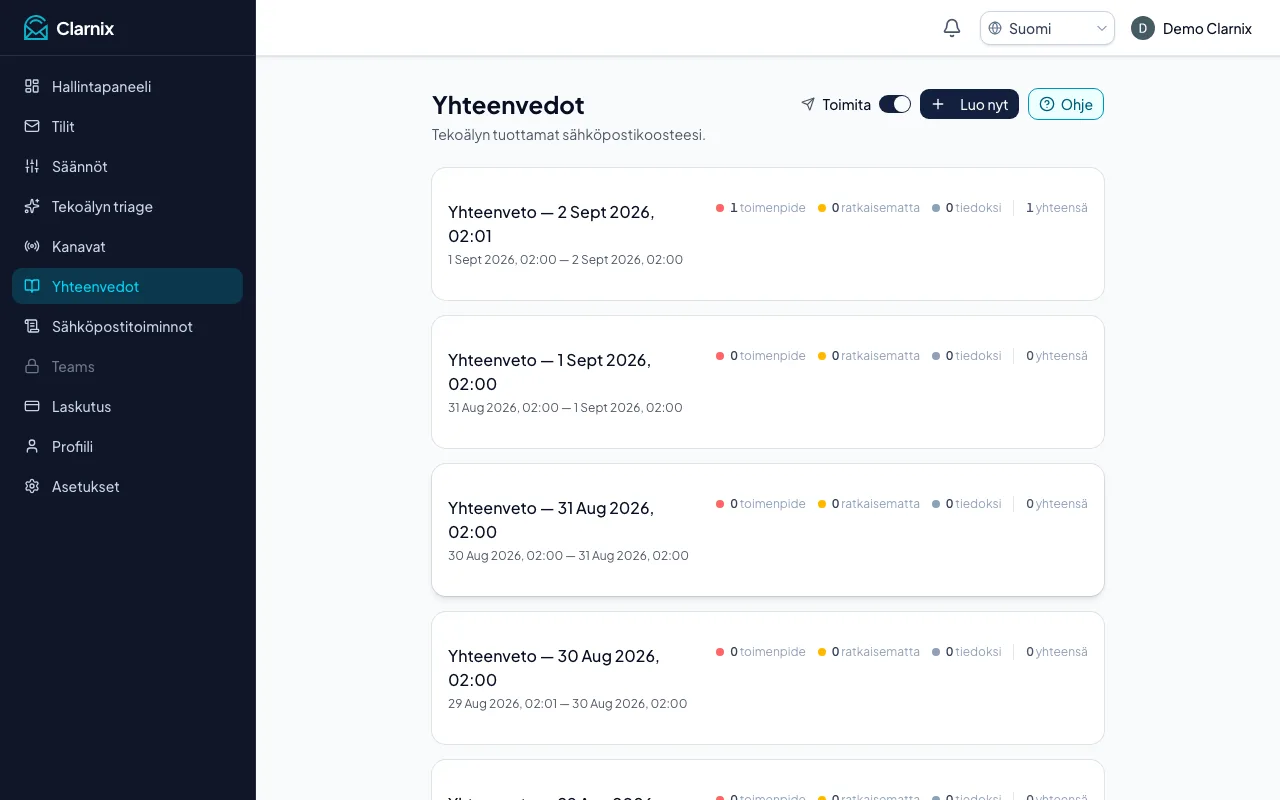Click the Hallintapaneeli dashboard grid icon
The image size is (1280, 800).
[x=32, y=86]
